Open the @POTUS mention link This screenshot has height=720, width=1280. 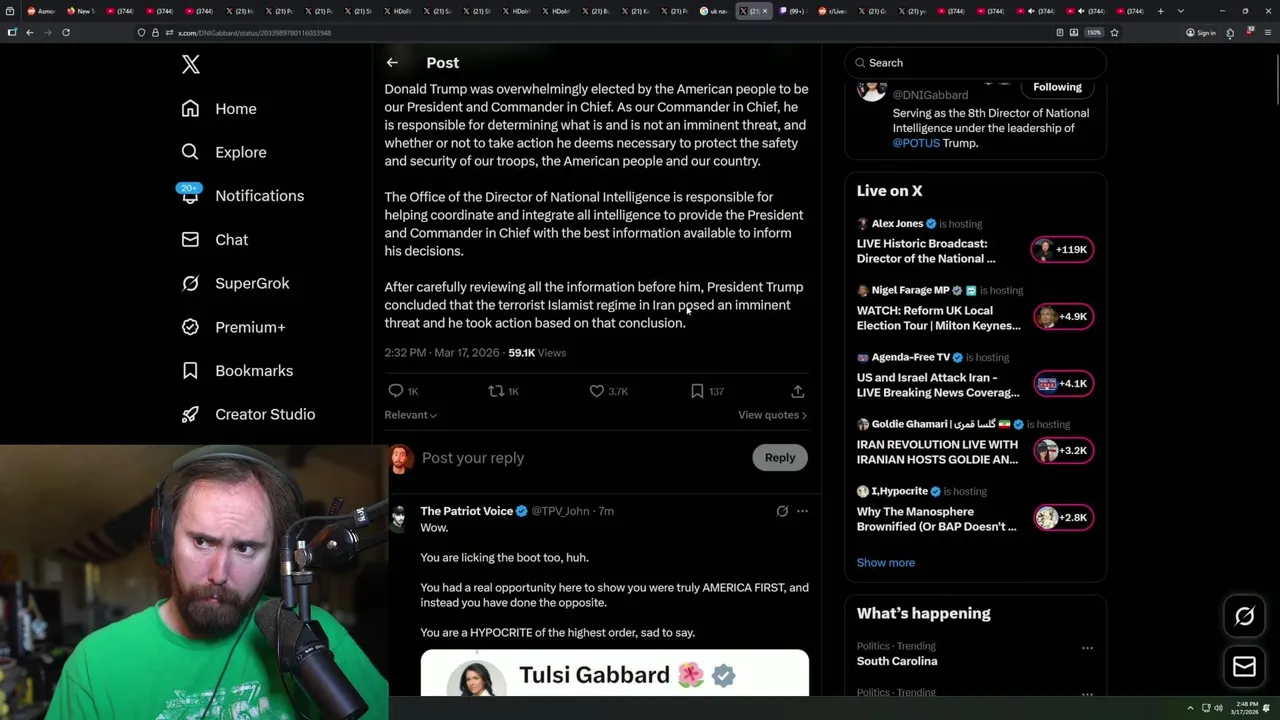point(916,143)
